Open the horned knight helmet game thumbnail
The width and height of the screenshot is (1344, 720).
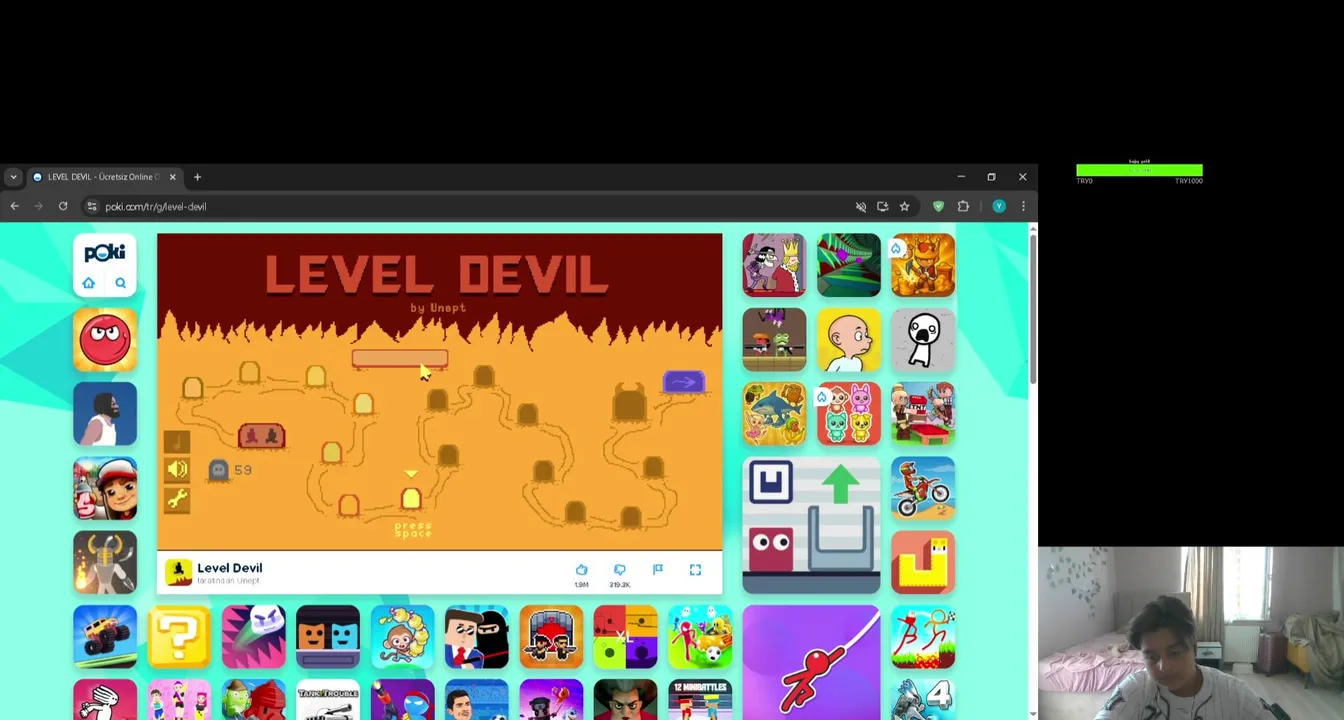(105, 563)
